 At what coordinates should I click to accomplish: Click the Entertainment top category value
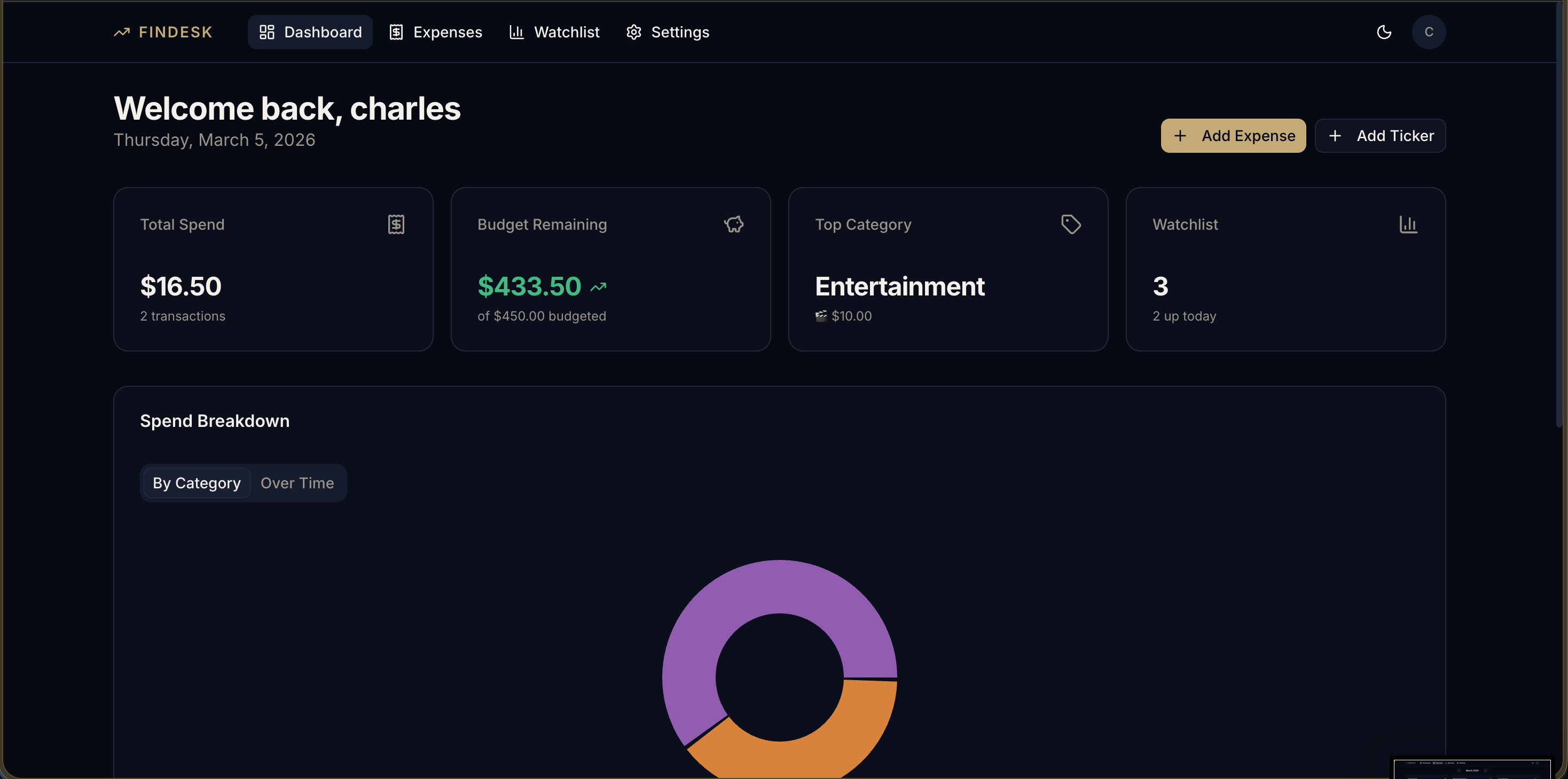pos(900,286)
